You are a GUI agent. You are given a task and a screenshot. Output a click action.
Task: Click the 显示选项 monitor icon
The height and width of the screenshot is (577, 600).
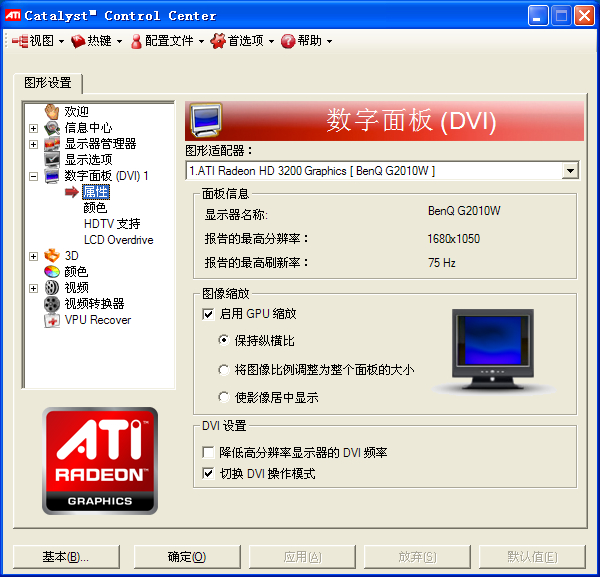click(x=52, y=160)
